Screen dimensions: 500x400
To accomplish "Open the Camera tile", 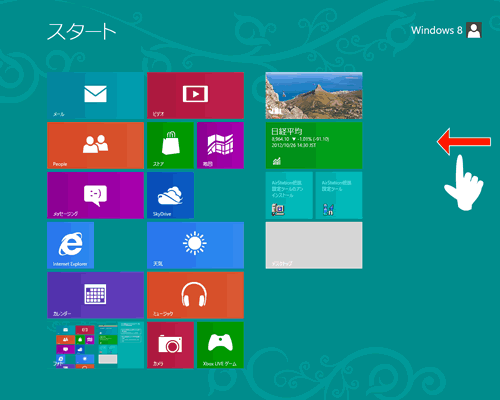I will (170, 345).
